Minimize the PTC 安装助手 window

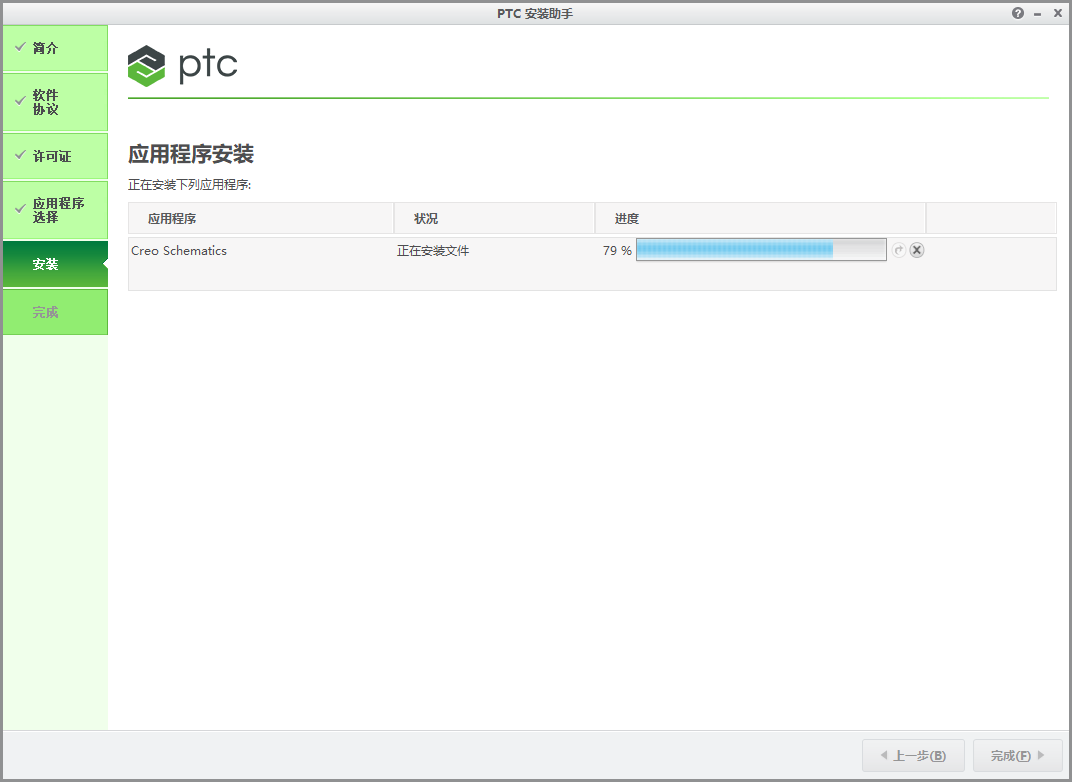click(x=1038, y=14)
